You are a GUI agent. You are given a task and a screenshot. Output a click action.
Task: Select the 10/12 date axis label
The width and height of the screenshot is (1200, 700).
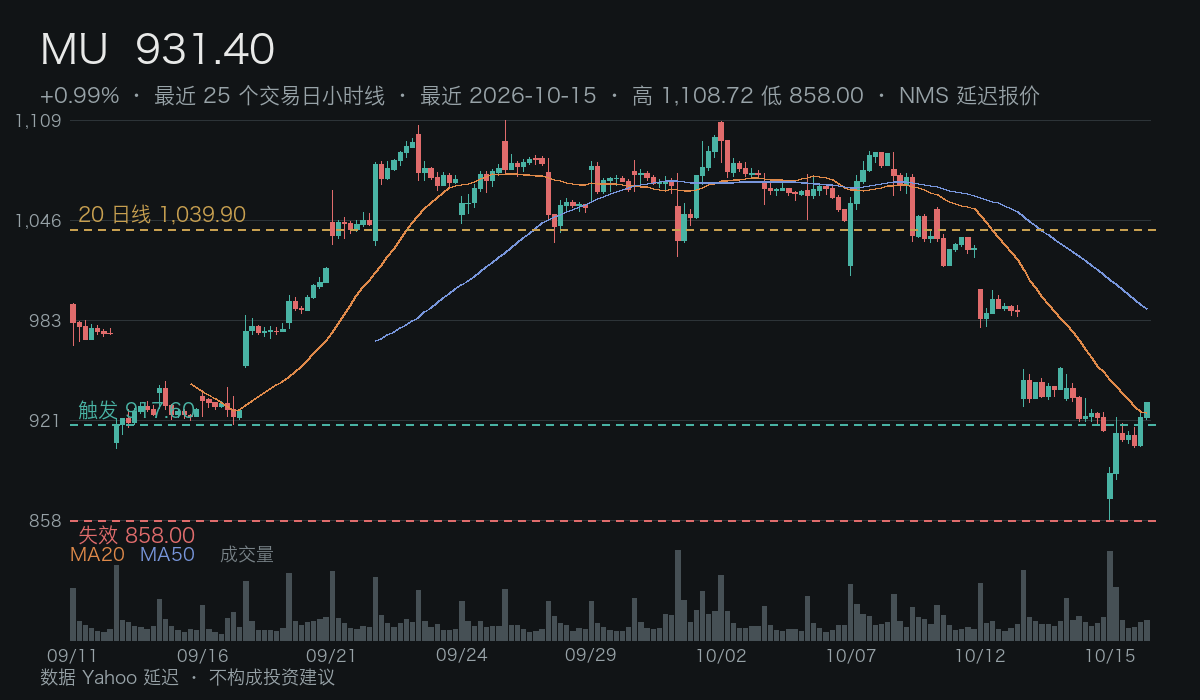click(980, 655)
